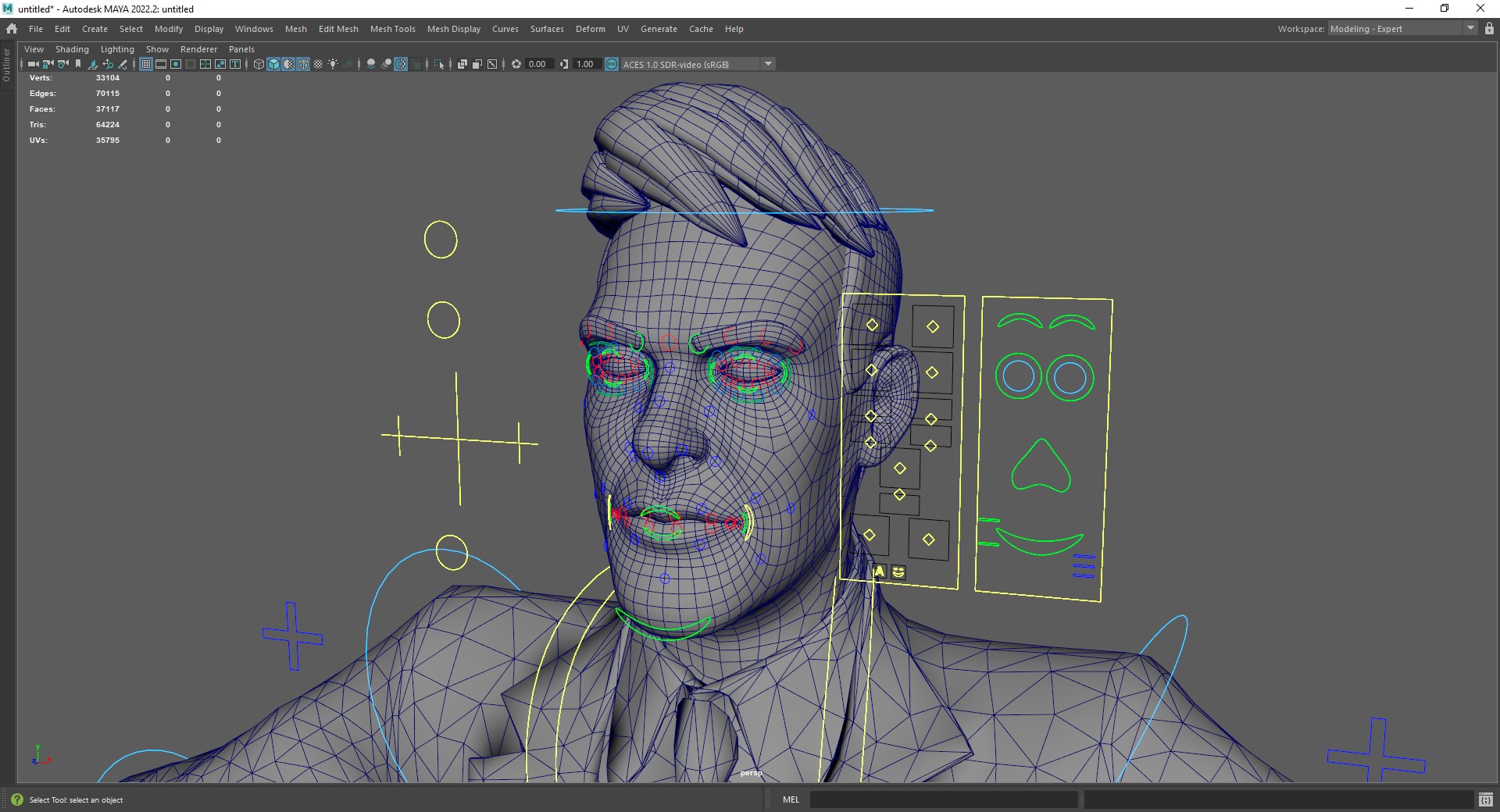This screenshot has width=1500, height=812.
Task: Toggle the Field Chart overlay
Action: 205,64
